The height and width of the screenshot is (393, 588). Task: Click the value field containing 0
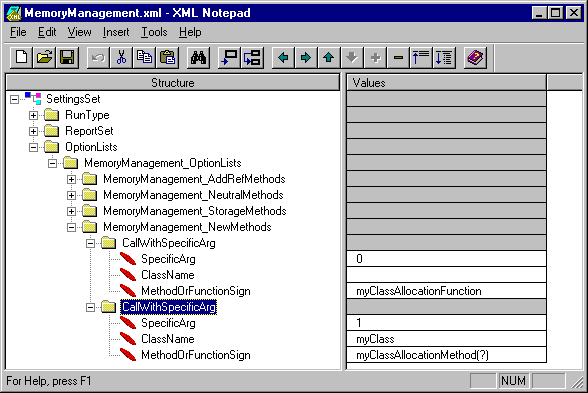pyautogui.click(x=446, y=259)
